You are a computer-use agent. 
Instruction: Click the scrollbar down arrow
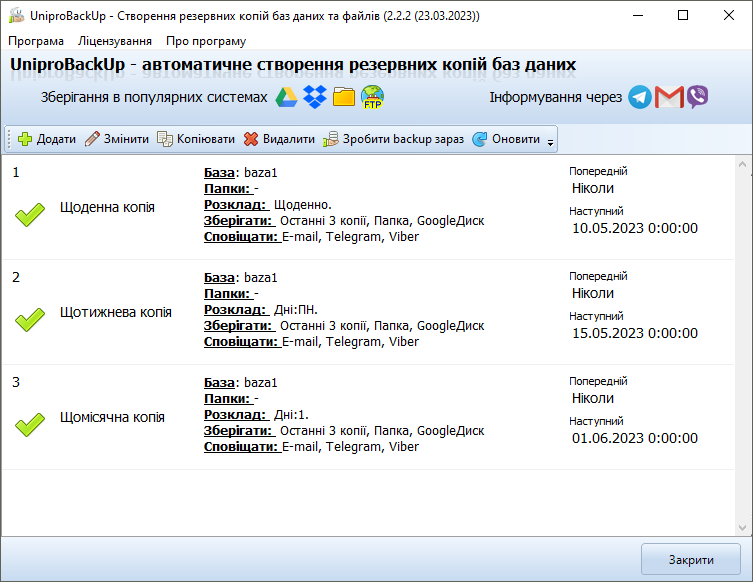[742, 528]
